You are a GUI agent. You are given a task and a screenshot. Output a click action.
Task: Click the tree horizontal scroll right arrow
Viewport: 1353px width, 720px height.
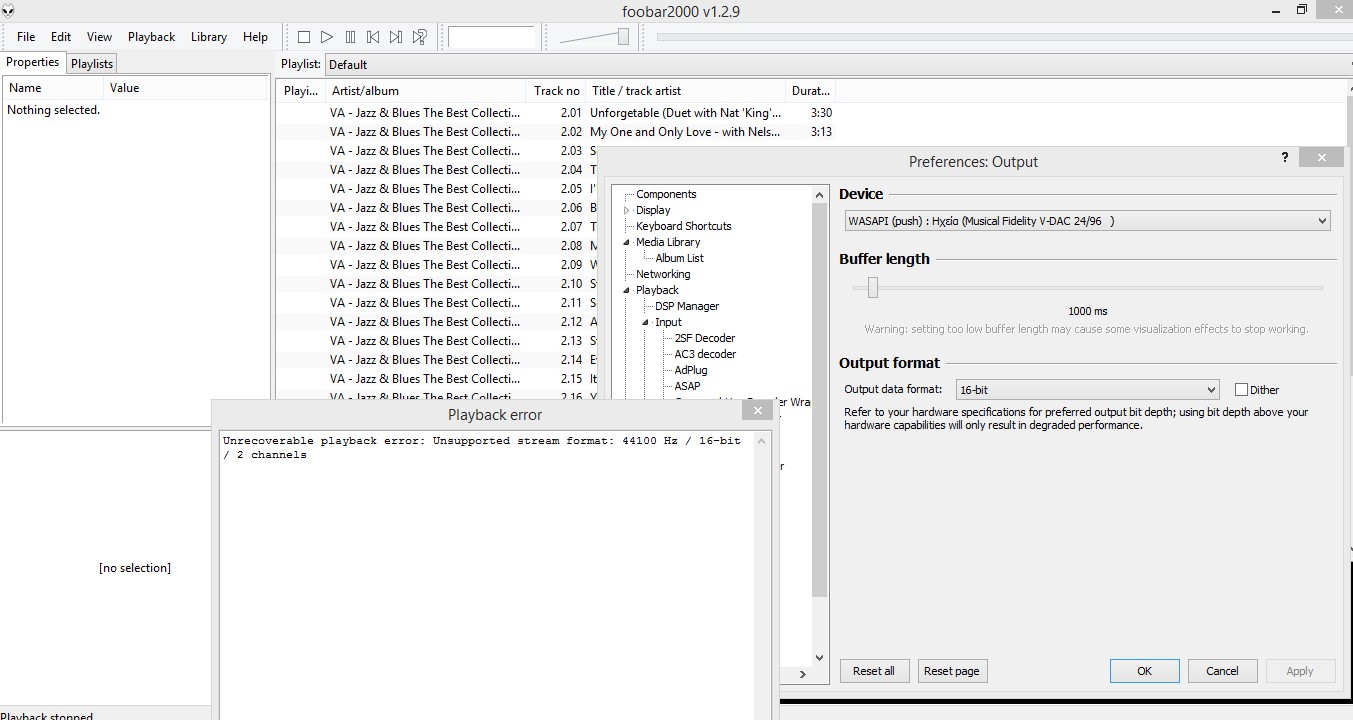[803, 675]
